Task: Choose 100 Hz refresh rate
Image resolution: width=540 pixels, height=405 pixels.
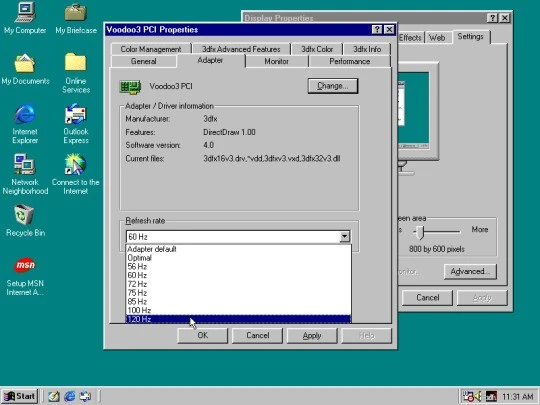Action: [x=238, y=311]
